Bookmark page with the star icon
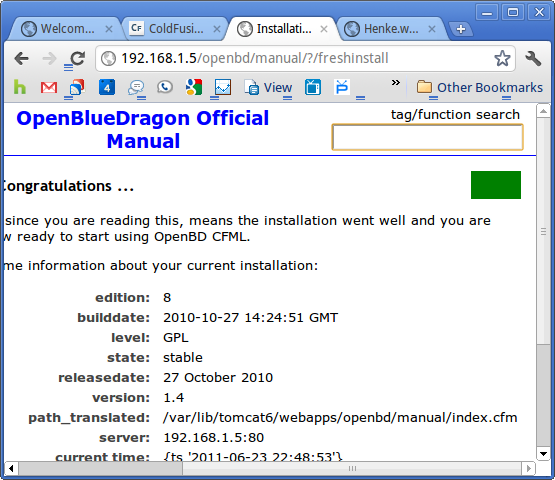Screen dimensions: 555x480 coord(502,58)
